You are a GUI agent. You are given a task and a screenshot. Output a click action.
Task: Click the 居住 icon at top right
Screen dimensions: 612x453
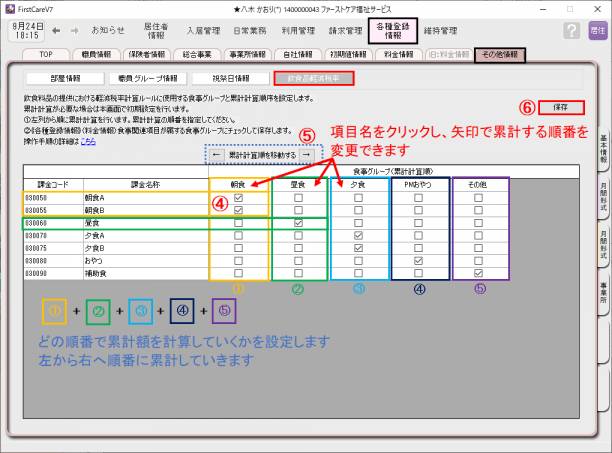tap(597, 31)
